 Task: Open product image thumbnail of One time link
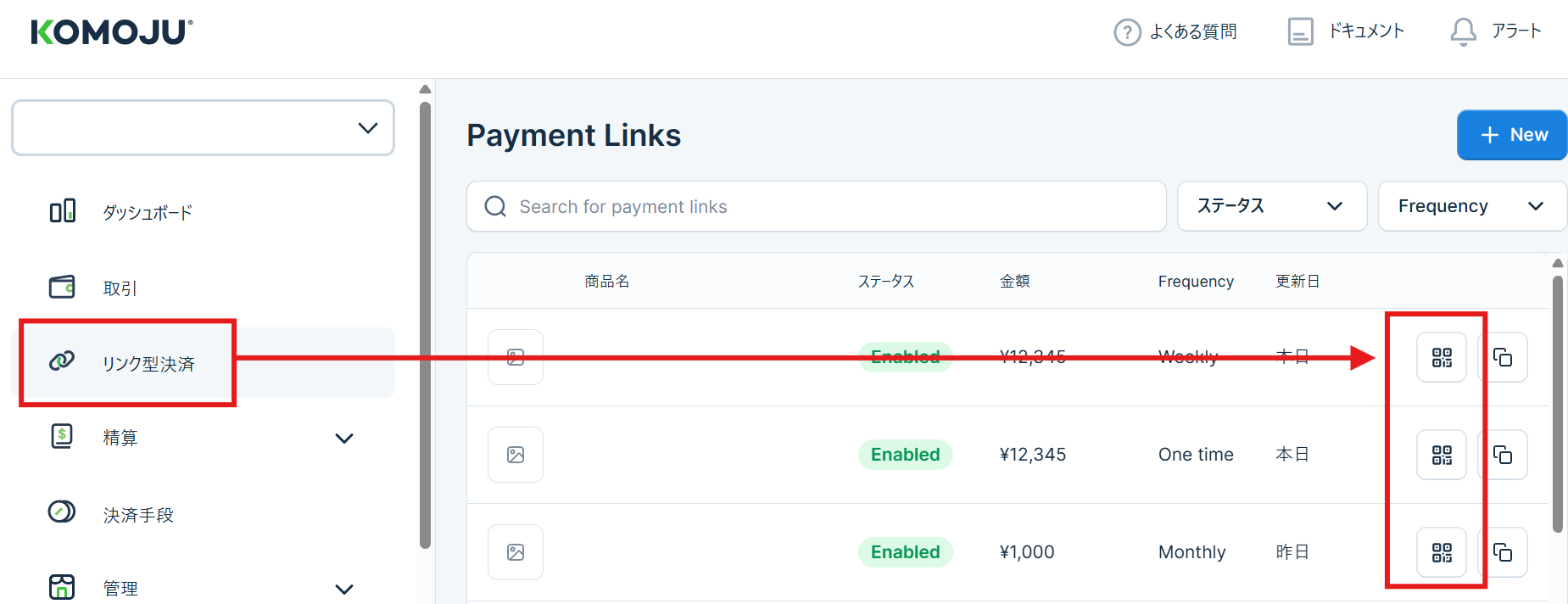516,455
